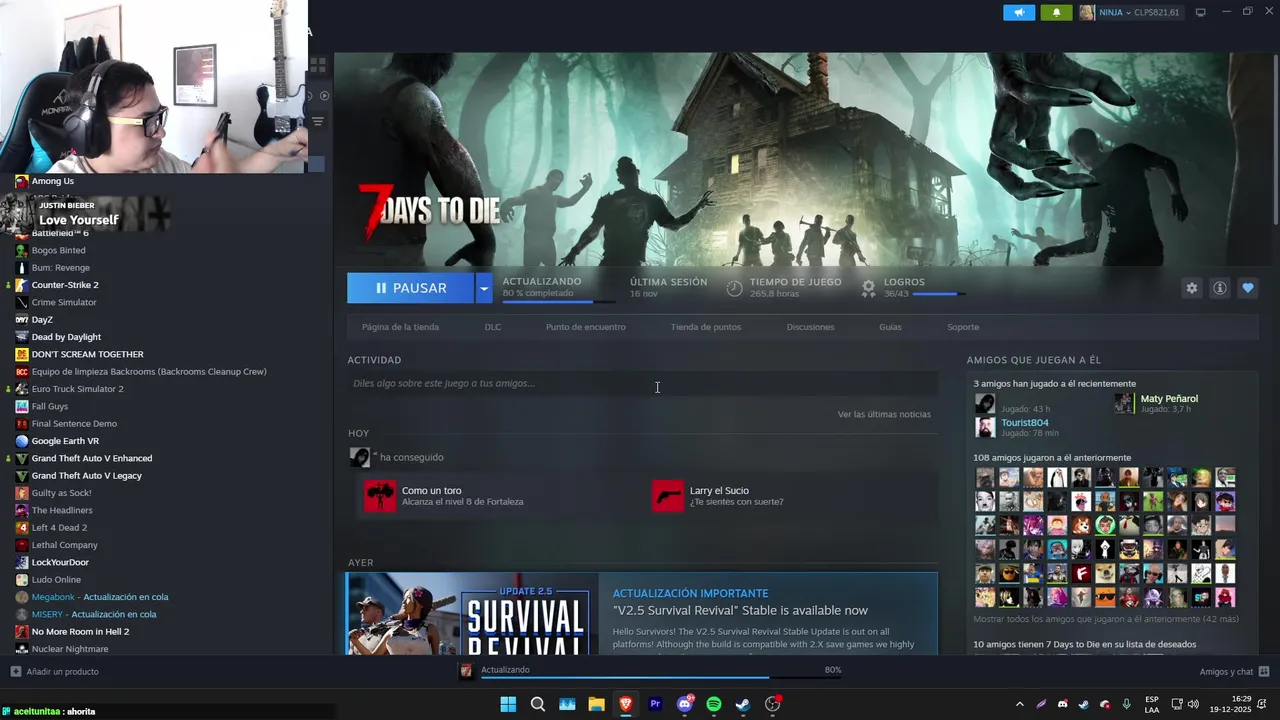Open game settings gear icon
The height and width of the screenshot is (720, 1280).
[x=1191, y=288]
